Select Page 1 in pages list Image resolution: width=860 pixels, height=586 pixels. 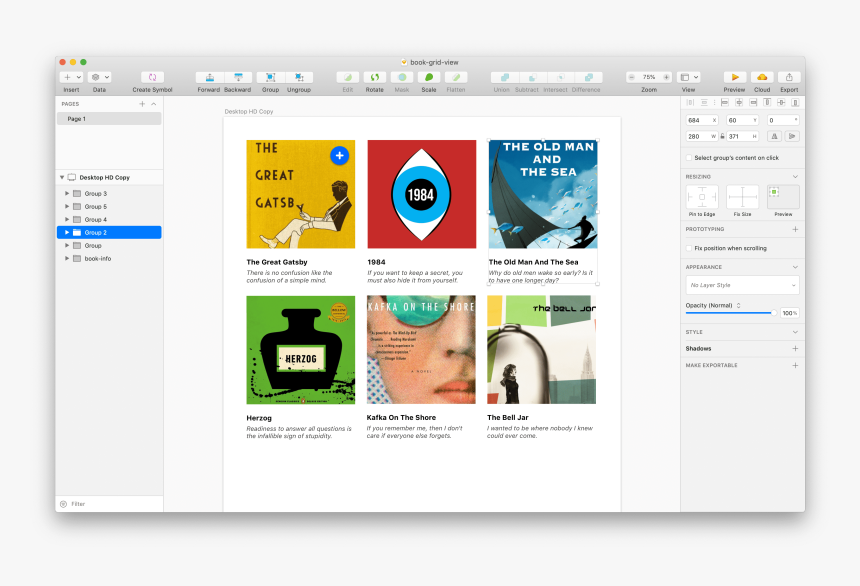click(x=109, y=119)
